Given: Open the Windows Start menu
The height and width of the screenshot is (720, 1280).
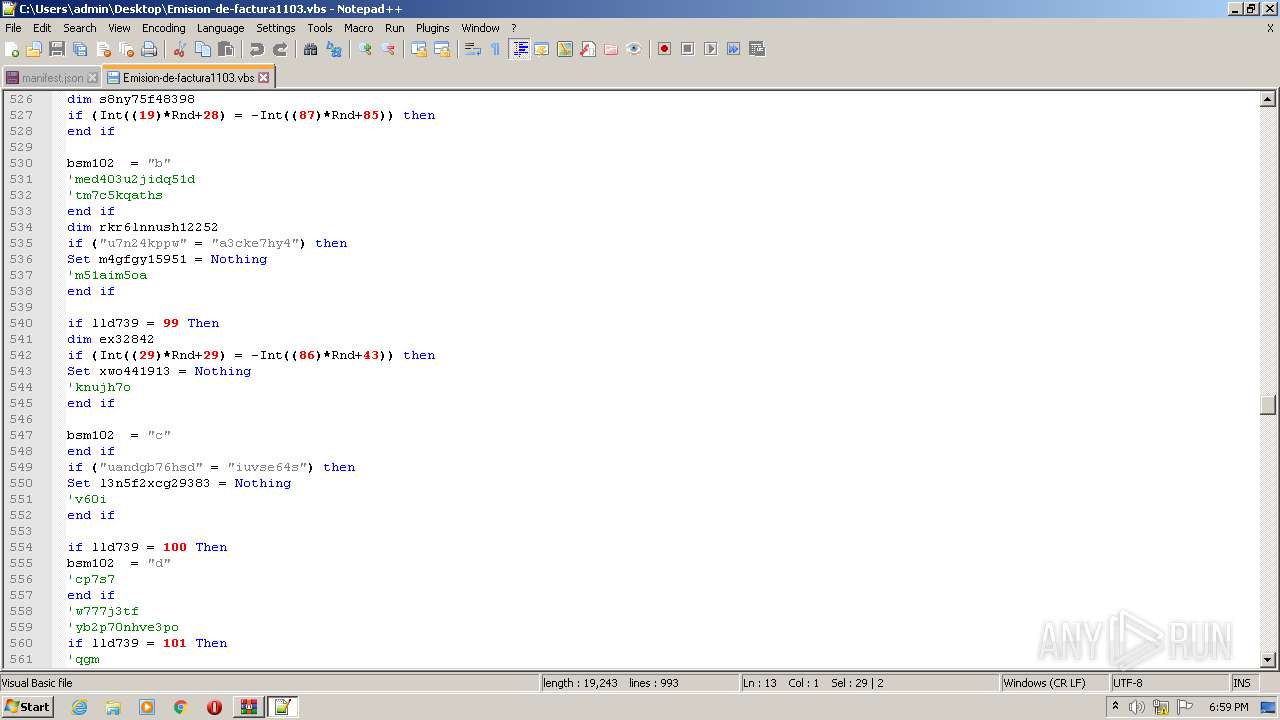Looking at the screenshot, I should [28, 707].
